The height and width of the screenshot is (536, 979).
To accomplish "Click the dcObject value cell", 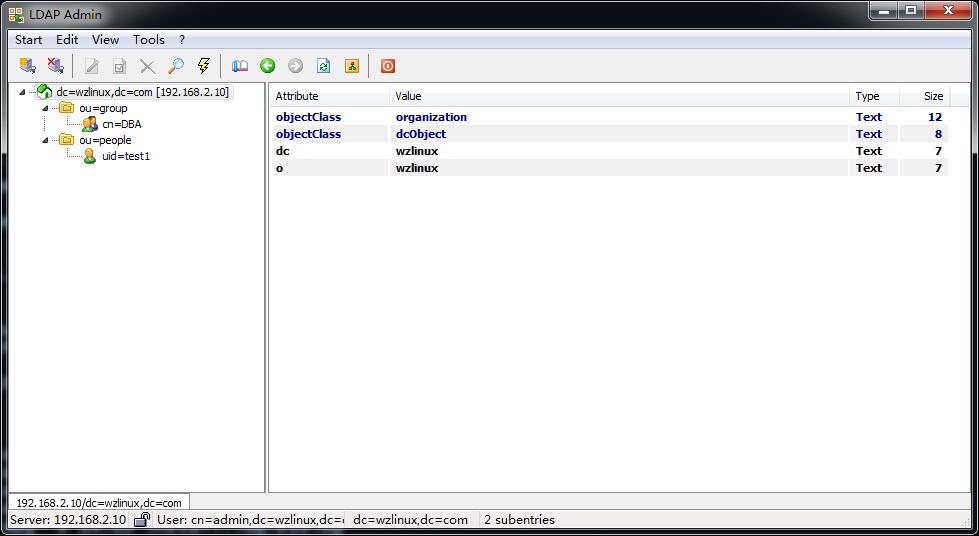I will click(421, 134).
